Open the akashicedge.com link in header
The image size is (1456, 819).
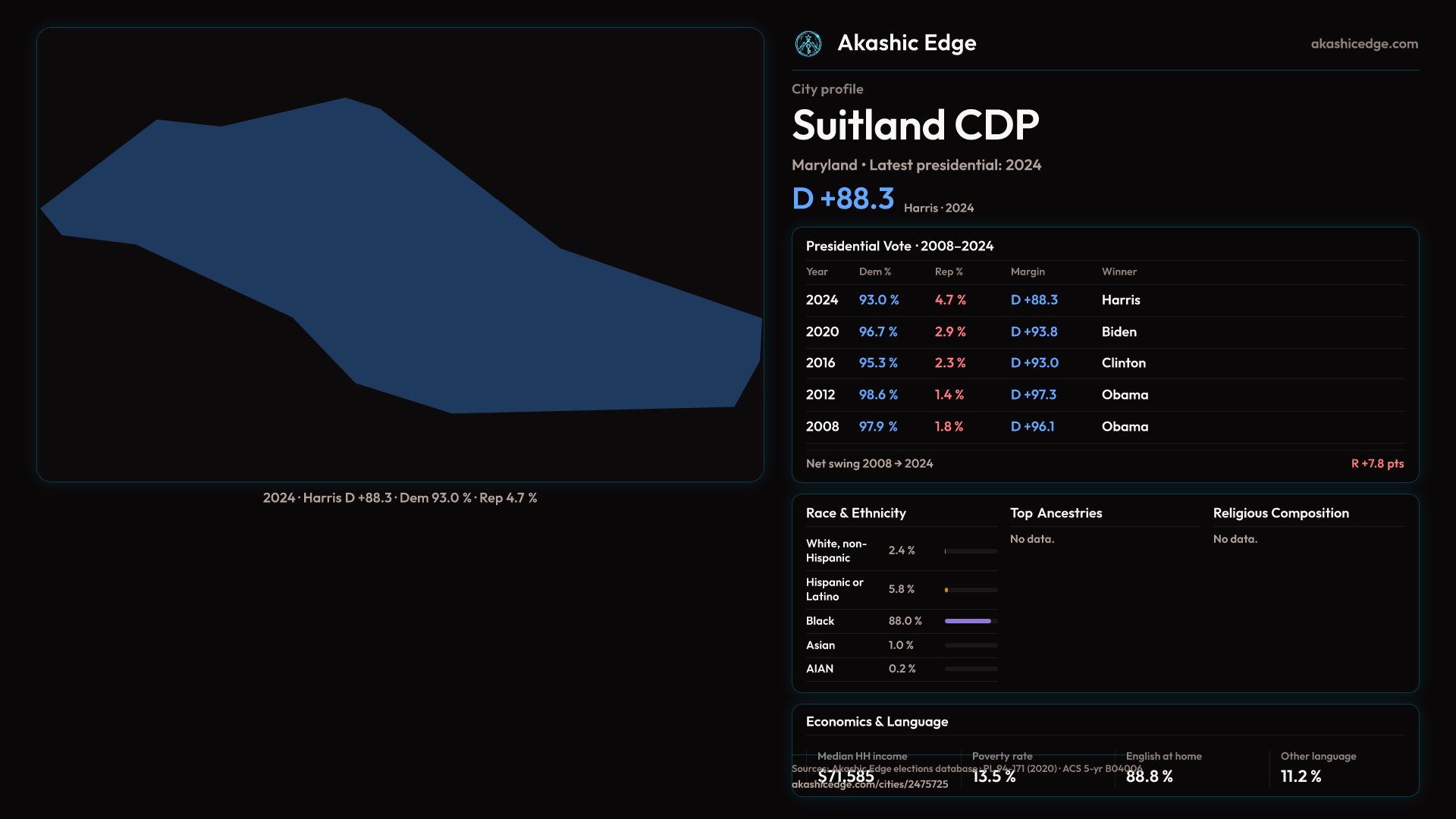click(1363, 44)
